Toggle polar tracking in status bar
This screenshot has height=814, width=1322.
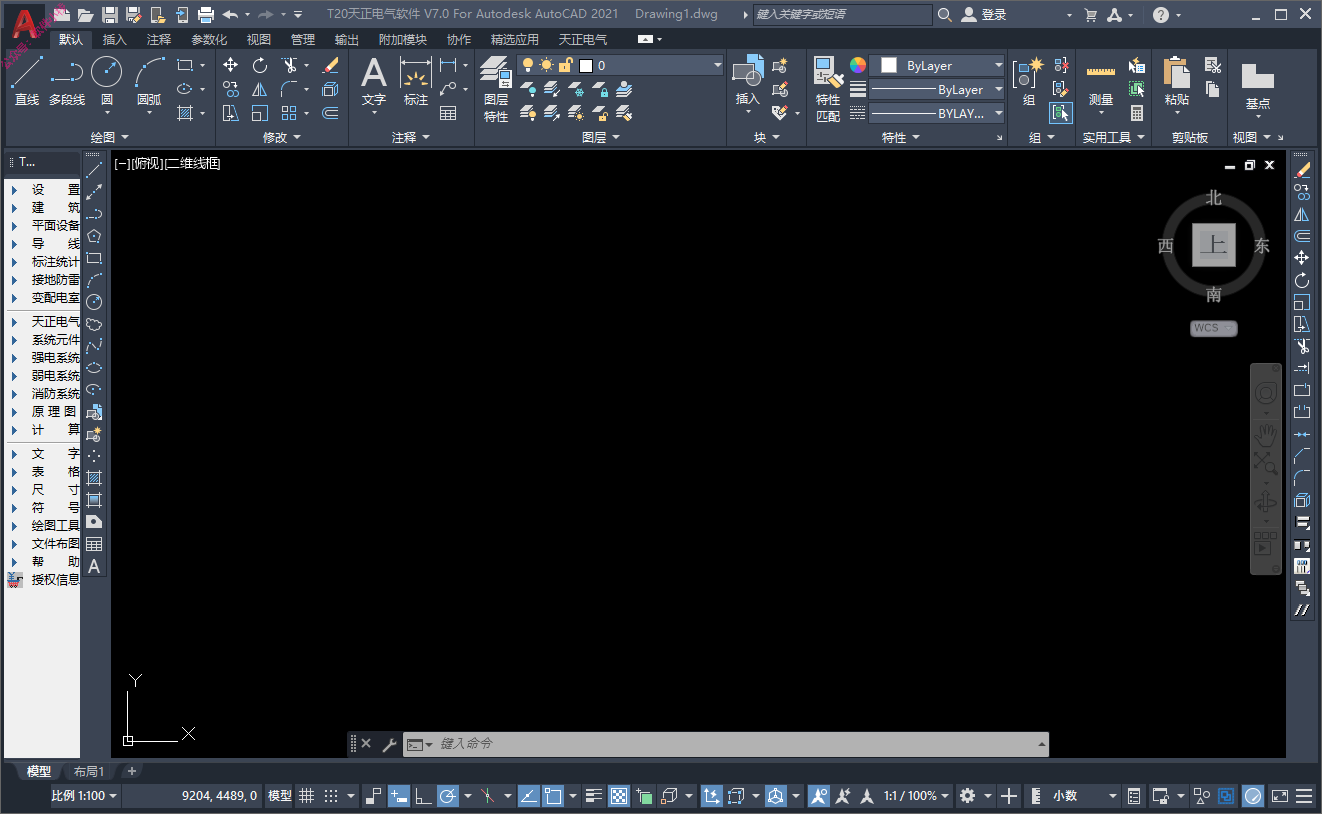pyautogui.click(x=448, y=796)
